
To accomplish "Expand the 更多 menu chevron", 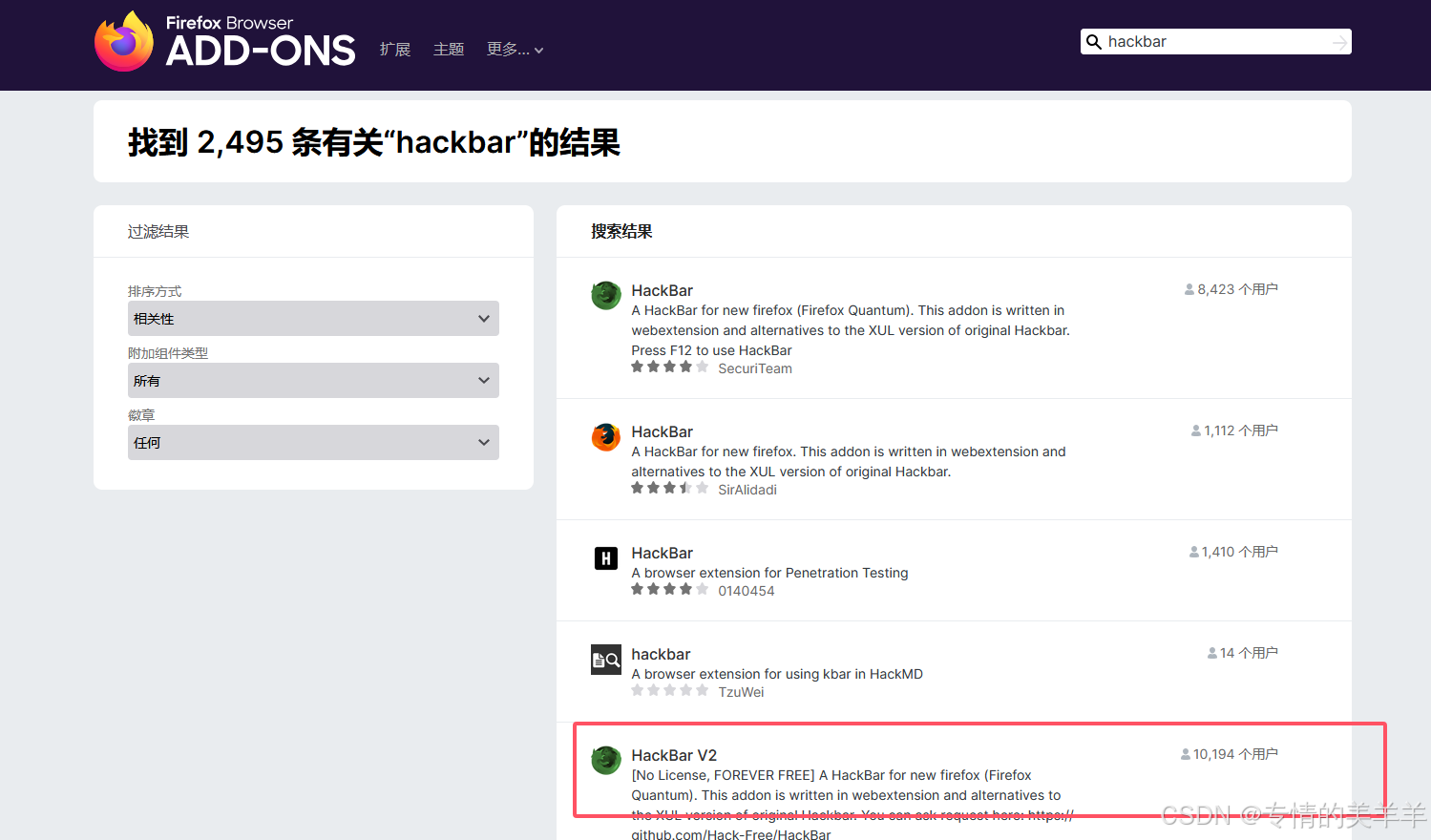I will click(539, 51).
